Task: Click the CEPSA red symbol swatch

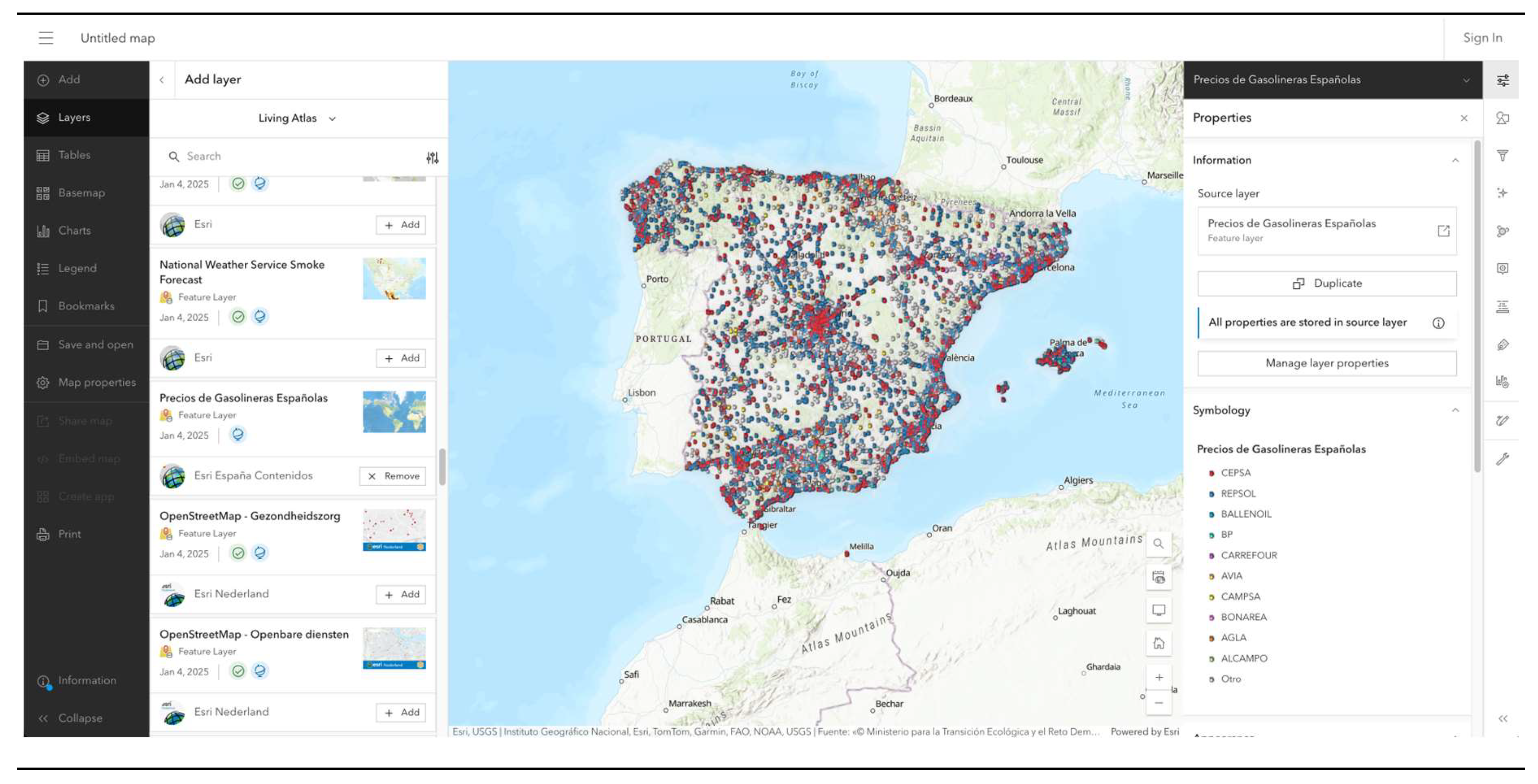Action: point(1212,473)
